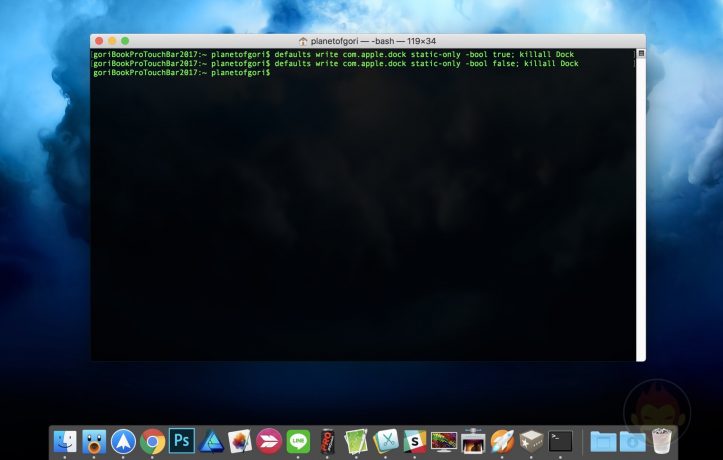Open Slack from the Dock

pos(415,441)
